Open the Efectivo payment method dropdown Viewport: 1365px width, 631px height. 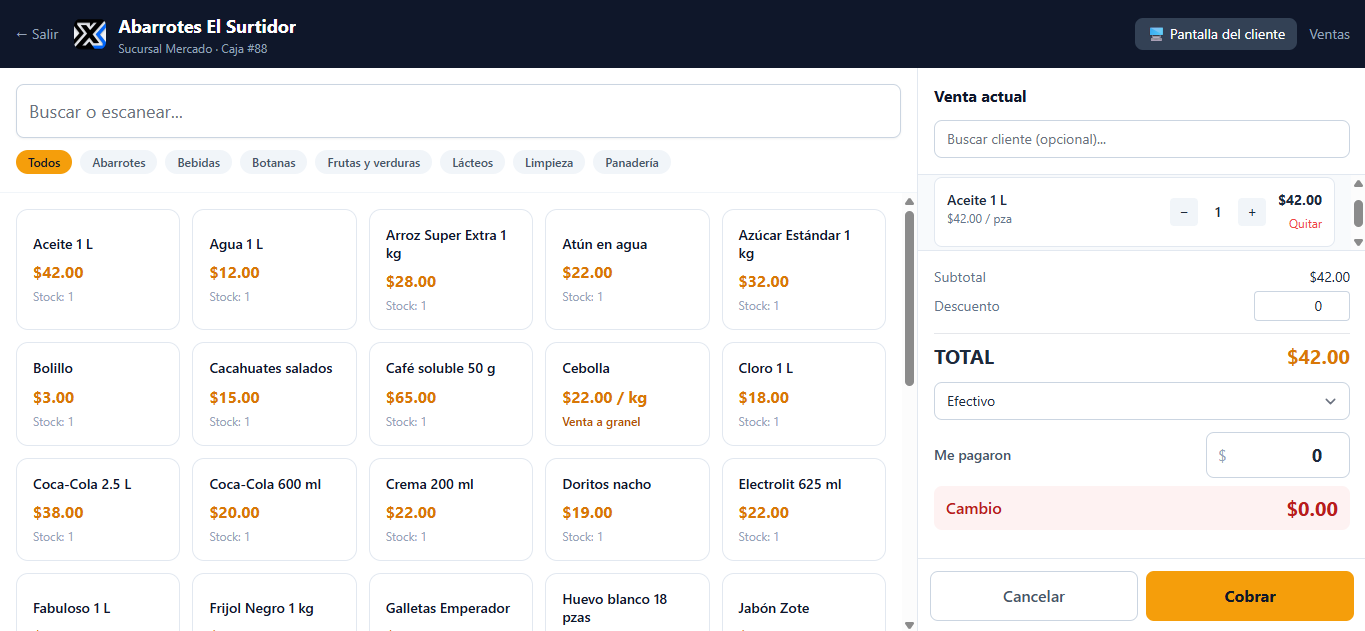click(1141, 401)
